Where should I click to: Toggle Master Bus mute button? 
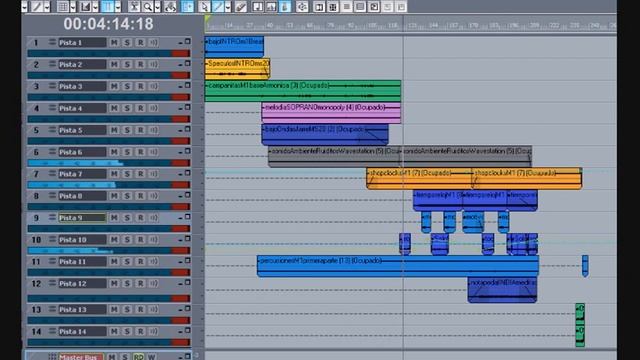112,357
